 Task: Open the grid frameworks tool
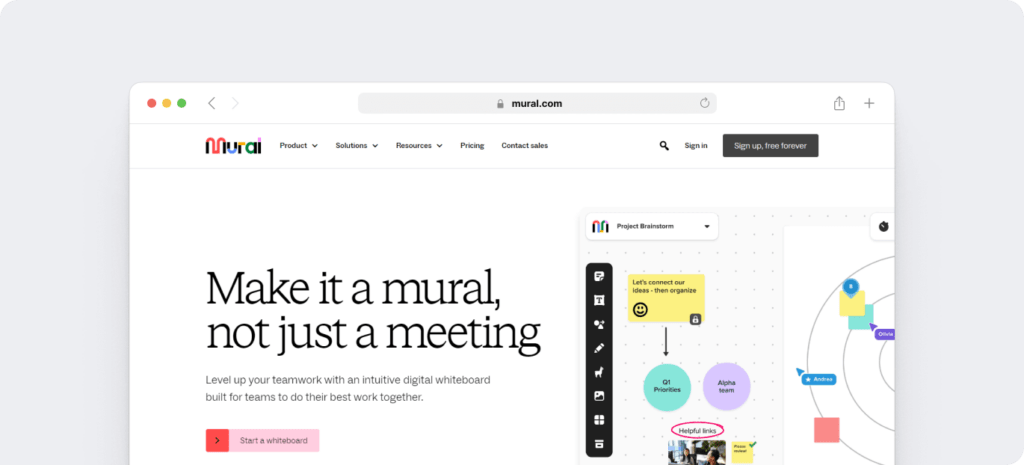(599, 420)
